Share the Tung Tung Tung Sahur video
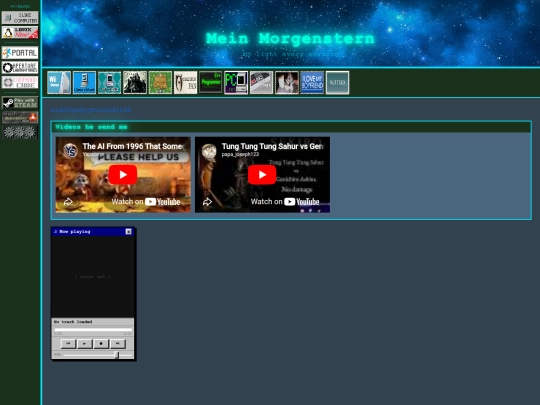 click(x=207, y=202)
